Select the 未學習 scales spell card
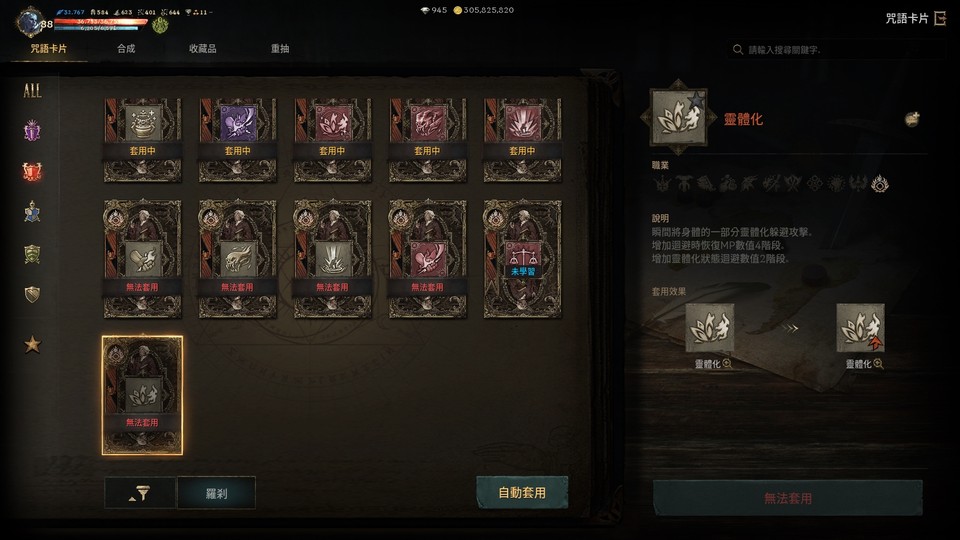 [522, 259]
